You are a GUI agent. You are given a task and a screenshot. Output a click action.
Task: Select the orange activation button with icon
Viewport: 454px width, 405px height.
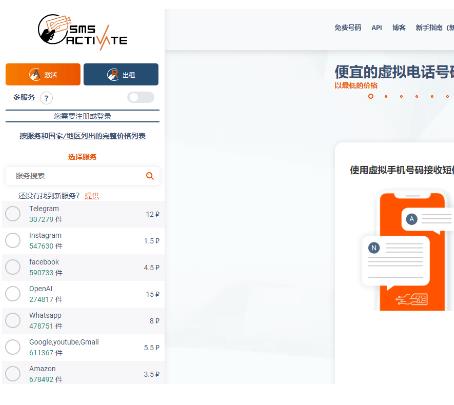(43, 74)
